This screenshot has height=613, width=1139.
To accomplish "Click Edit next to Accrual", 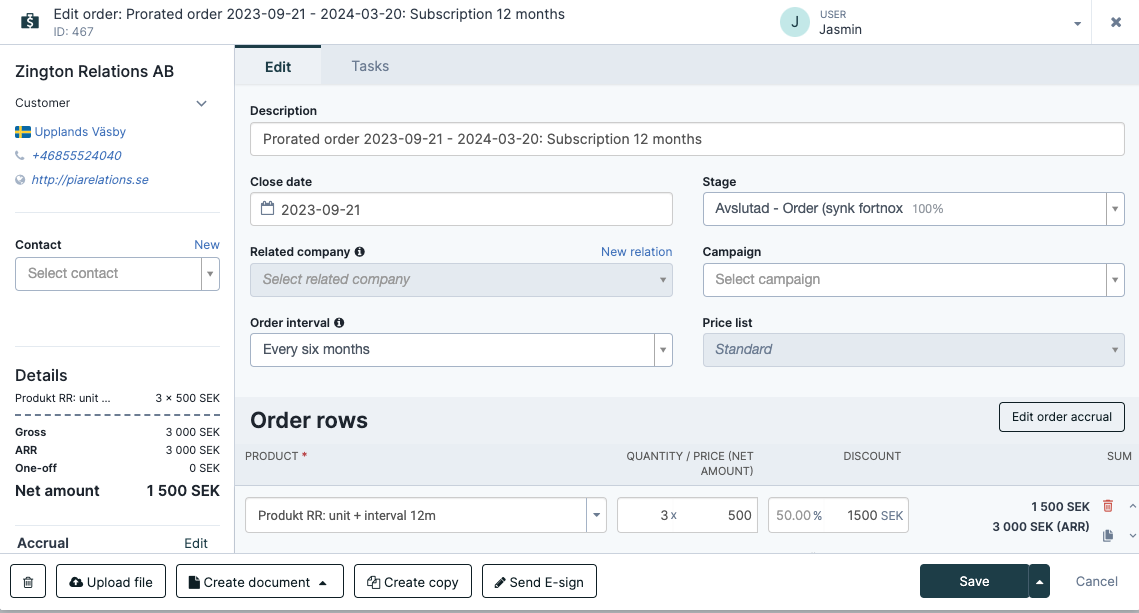I will click(x=195, y=543).
